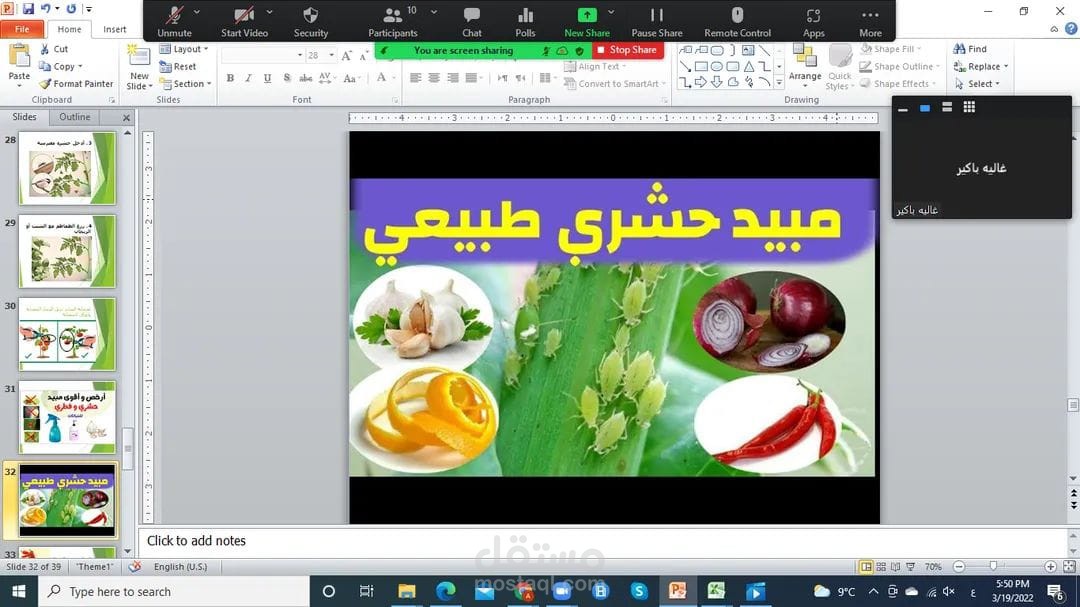Screen dimensions: 1080x607
Task: Click the New Slide button
Action: pyautogui.click(x=139, y=68)
